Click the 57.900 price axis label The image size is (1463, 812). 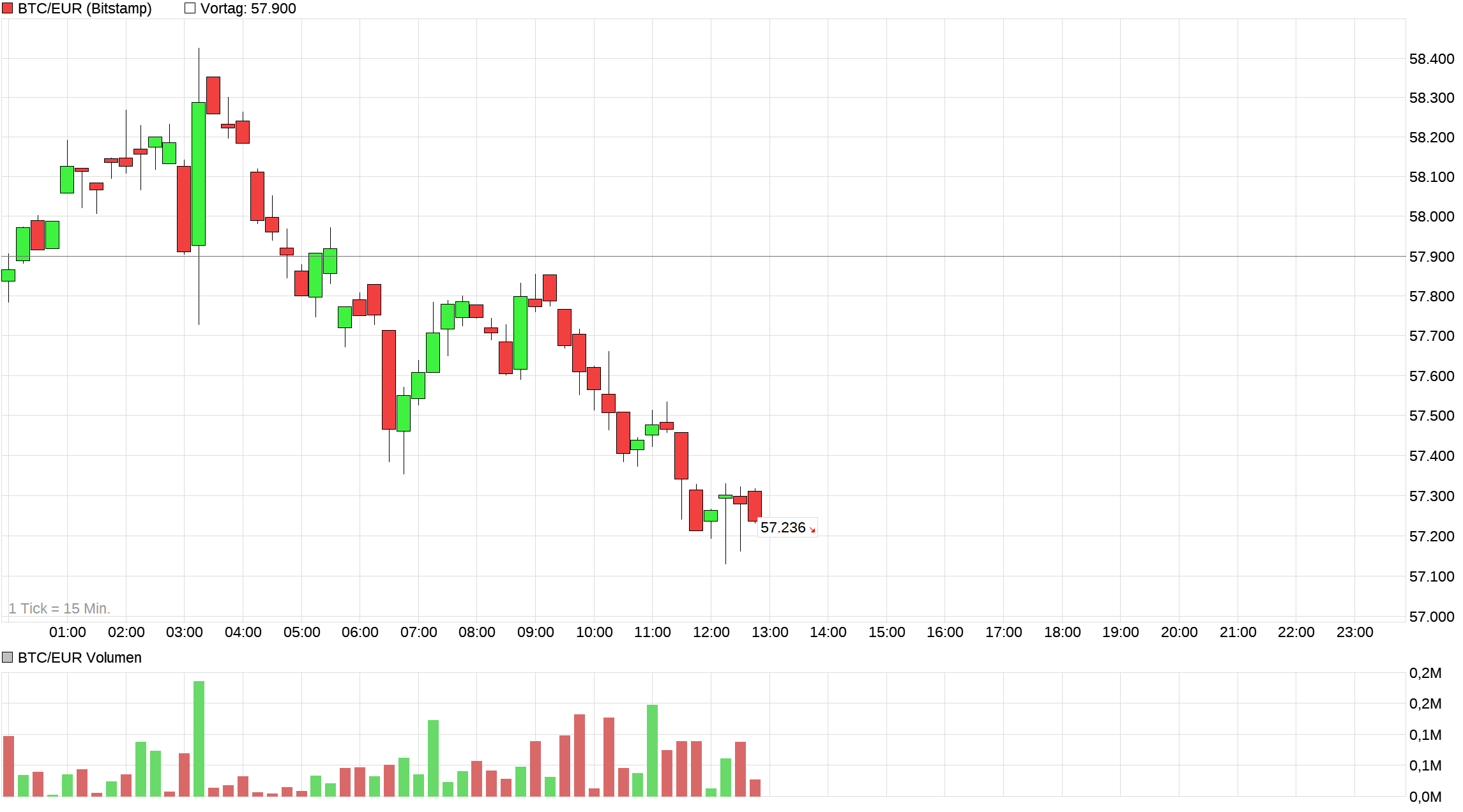pos(1431,257)
